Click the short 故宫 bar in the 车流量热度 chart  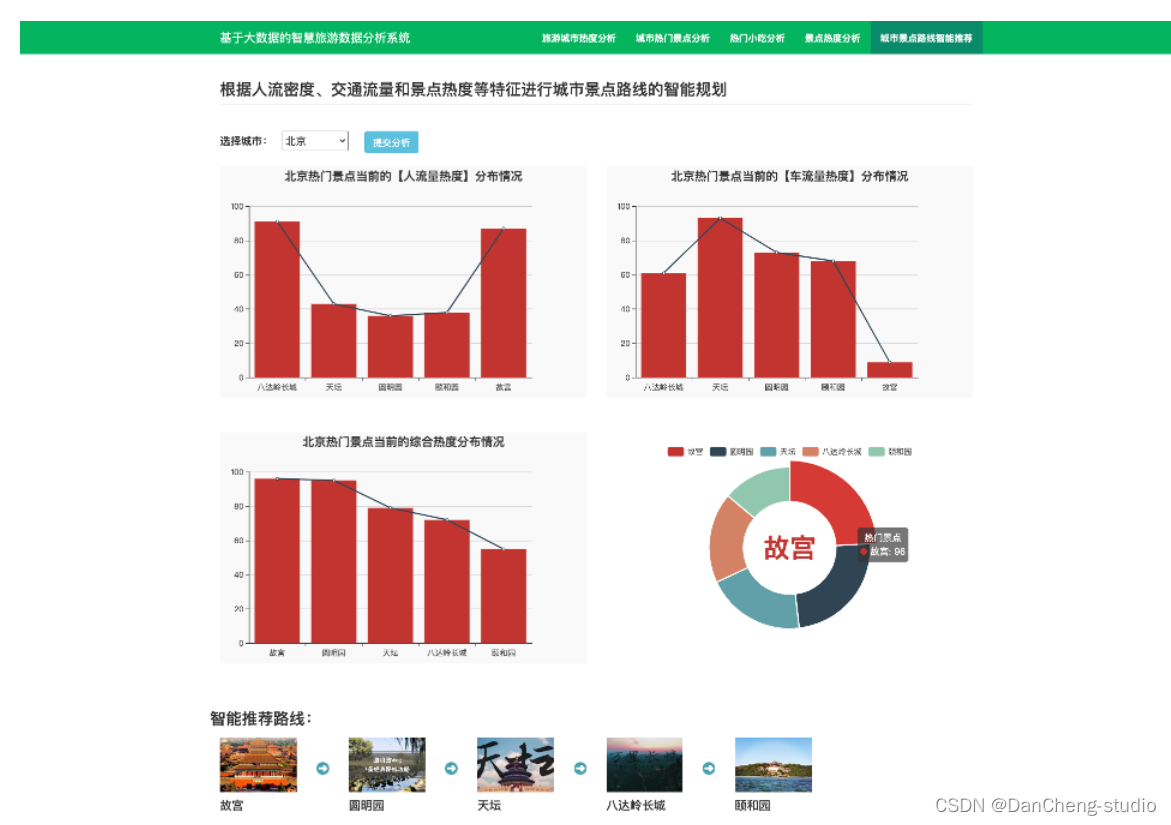coord(889,370)
